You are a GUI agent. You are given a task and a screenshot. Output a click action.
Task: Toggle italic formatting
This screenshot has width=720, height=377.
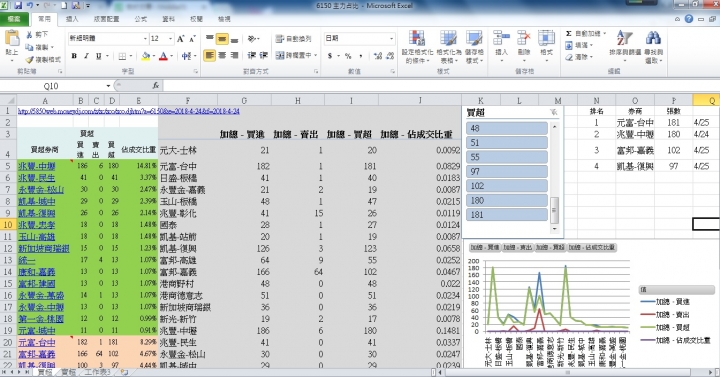[86, 56]
